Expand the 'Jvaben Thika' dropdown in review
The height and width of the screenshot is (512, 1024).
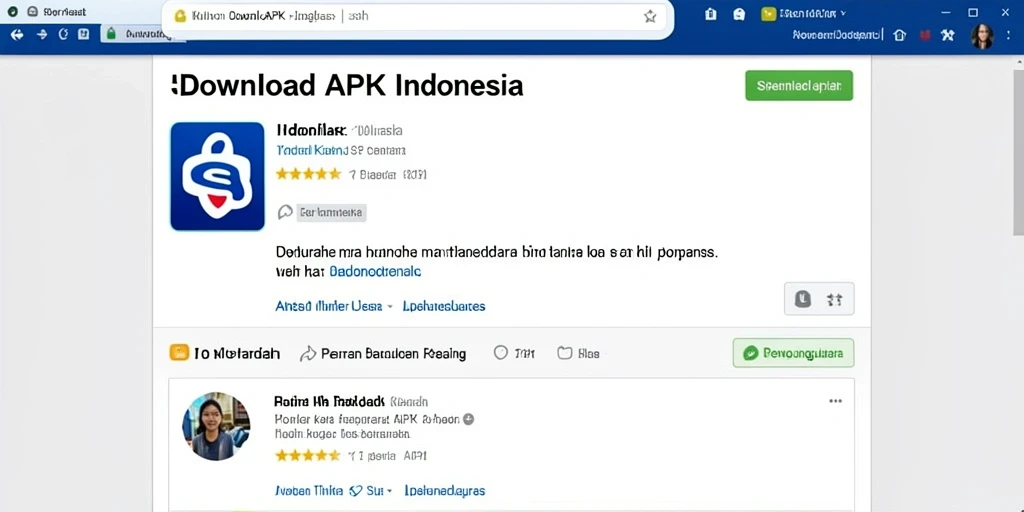tap(333, 490)
